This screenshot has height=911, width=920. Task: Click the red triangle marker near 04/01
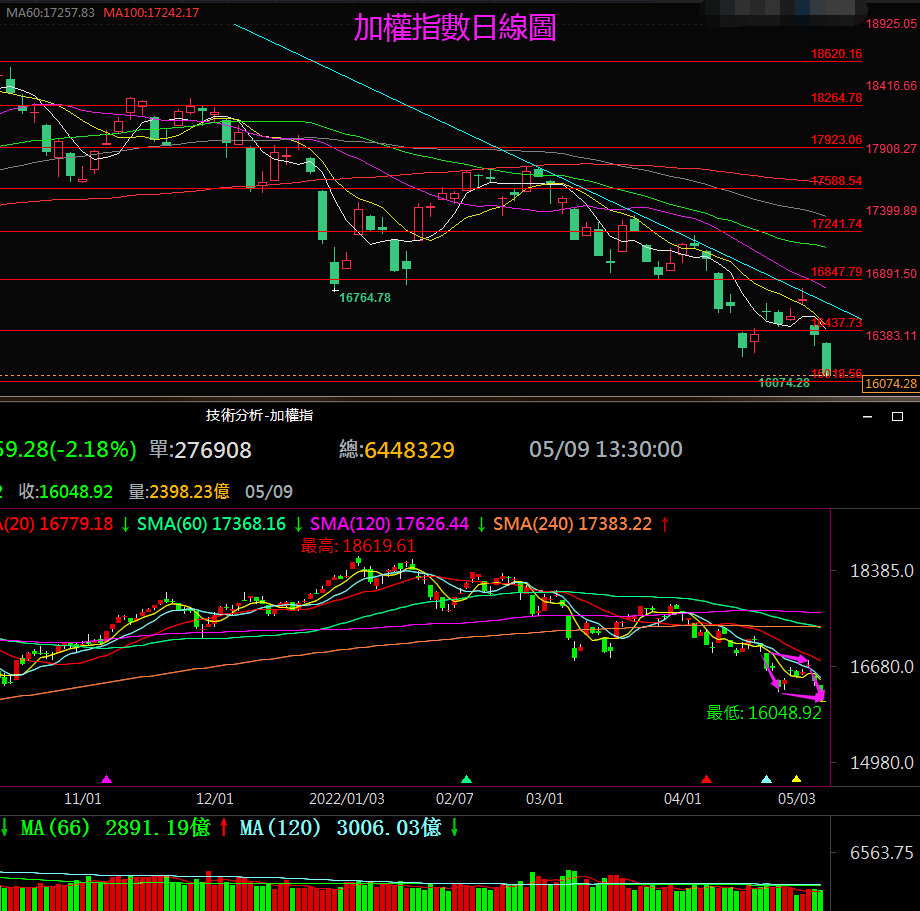(706, 778)
